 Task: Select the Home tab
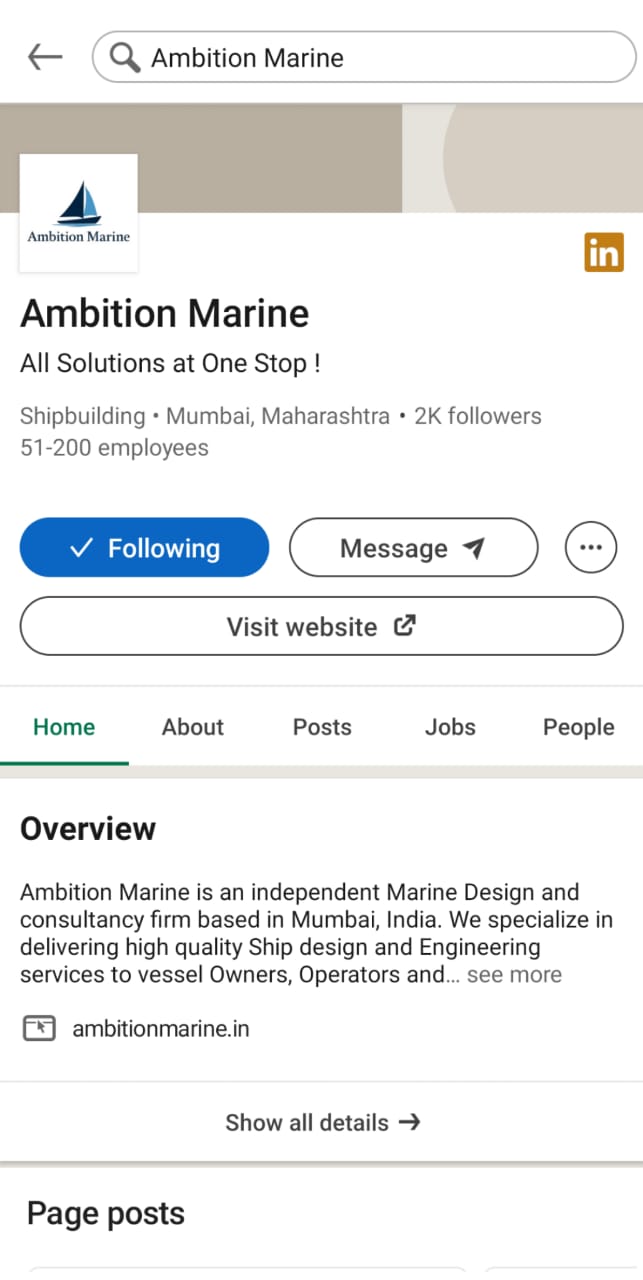tap(64, 727)
